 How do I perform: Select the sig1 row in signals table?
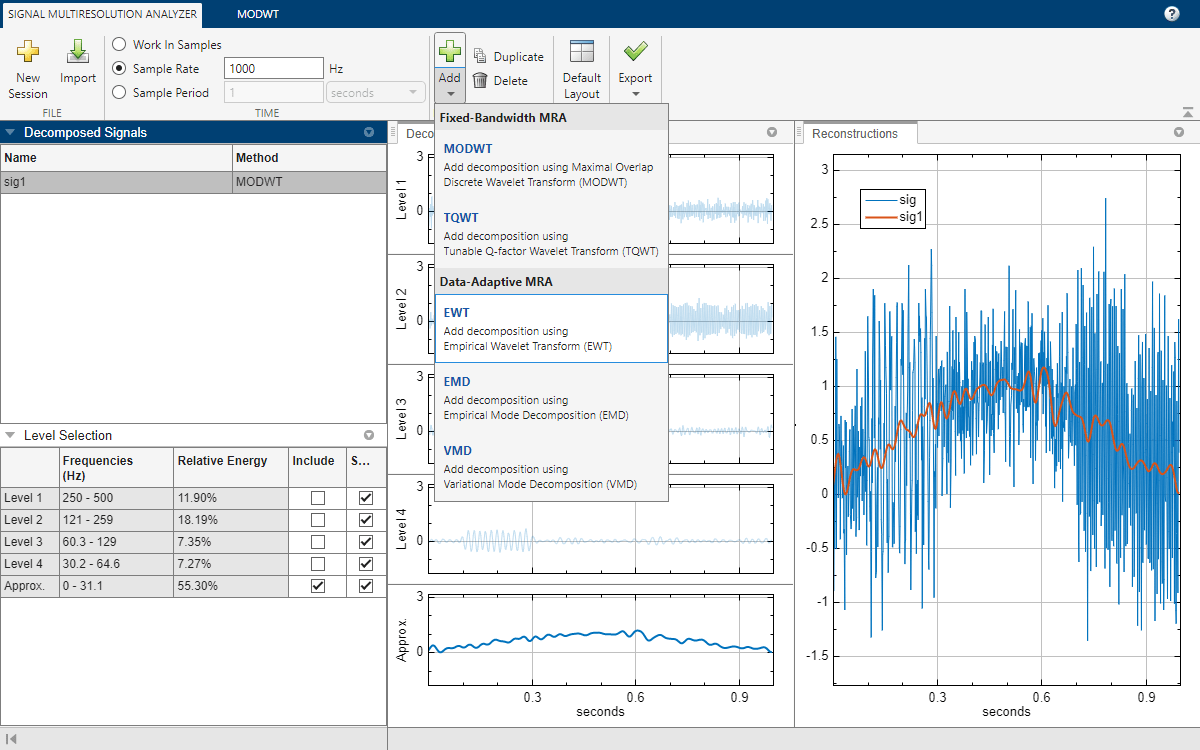point(115,182)
